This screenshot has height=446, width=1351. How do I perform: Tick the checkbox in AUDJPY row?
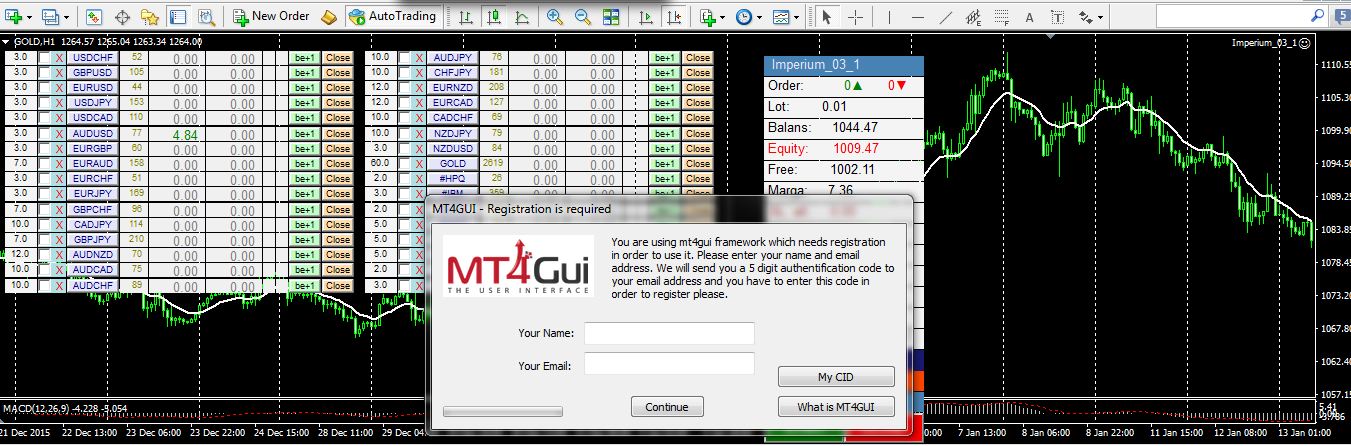click(x=404, y=58)
